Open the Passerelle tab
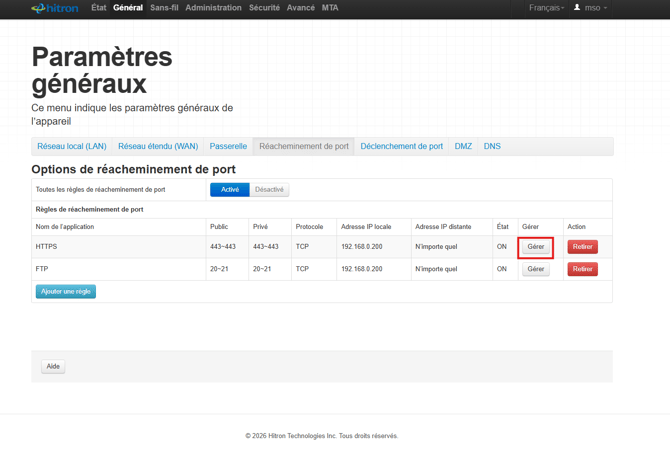The image size is (670, 452). pos(228,146)
